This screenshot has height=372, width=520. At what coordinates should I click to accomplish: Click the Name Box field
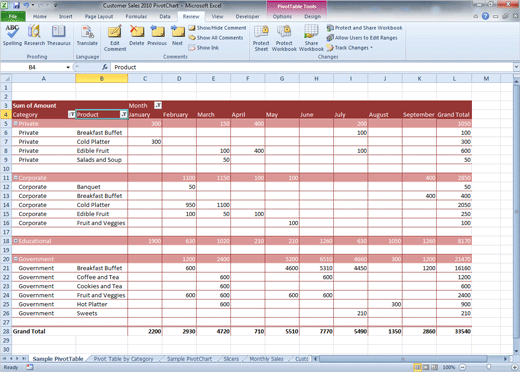(x=33, y=67)
